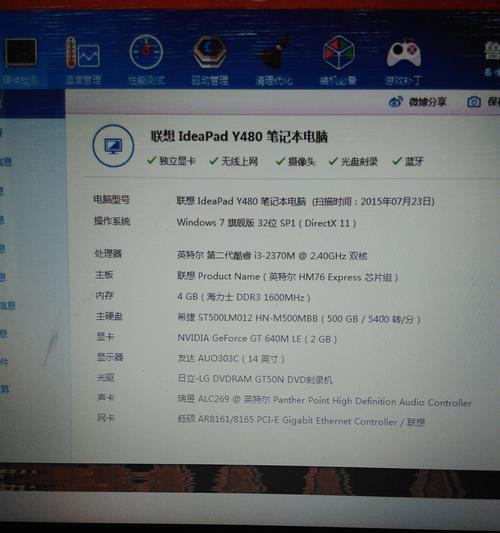Click the 处理器 row label

(x=108, y=254)
